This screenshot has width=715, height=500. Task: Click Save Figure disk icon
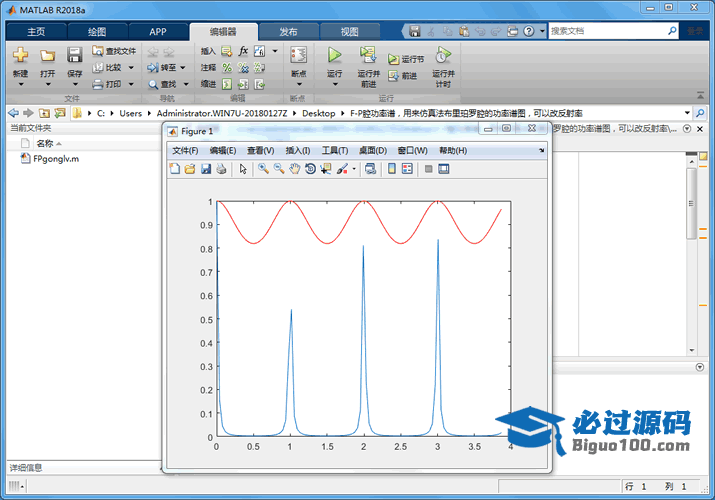206,169
